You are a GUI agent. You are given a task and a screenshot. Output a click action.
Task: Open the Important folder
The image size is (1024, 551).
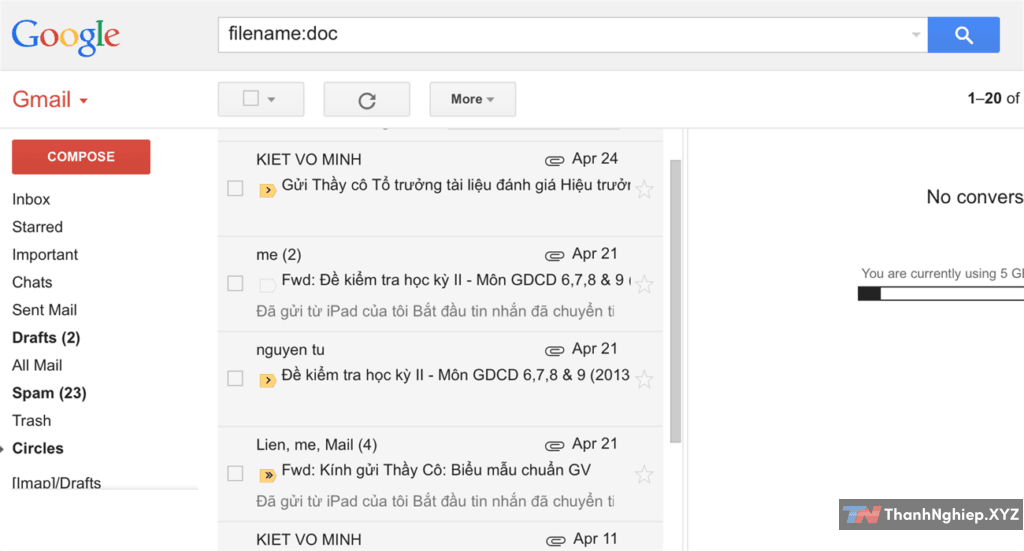click(x=44, y=255)
